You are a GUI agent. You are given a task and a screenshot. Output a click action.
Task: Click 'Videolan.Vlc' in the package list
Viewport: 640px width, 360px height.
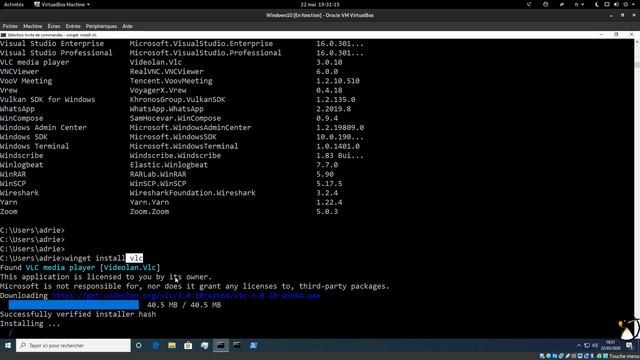tap(156, 62)
